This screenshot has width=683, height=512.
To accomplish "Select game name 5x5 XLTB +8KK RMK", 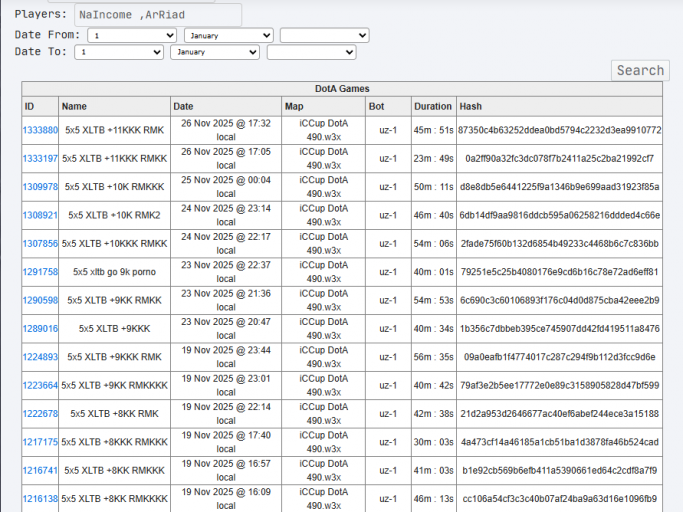I will click(x=115, y=414).
